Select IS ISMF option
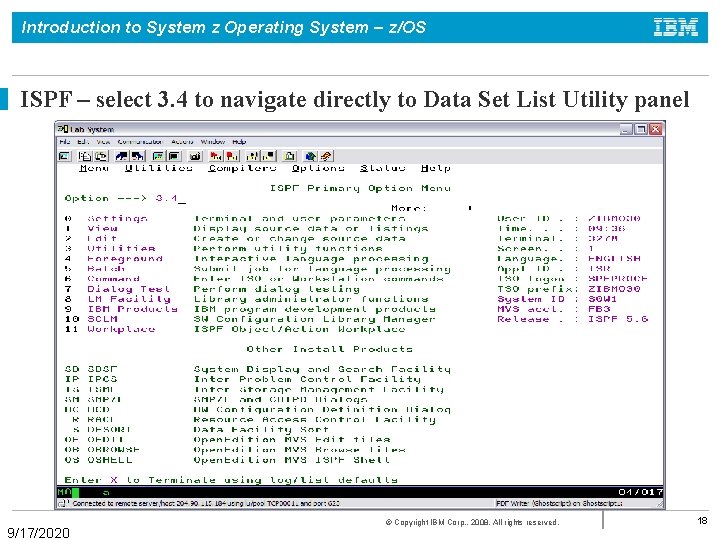This screenshot has height=540, width=720. tap(101, 390)
